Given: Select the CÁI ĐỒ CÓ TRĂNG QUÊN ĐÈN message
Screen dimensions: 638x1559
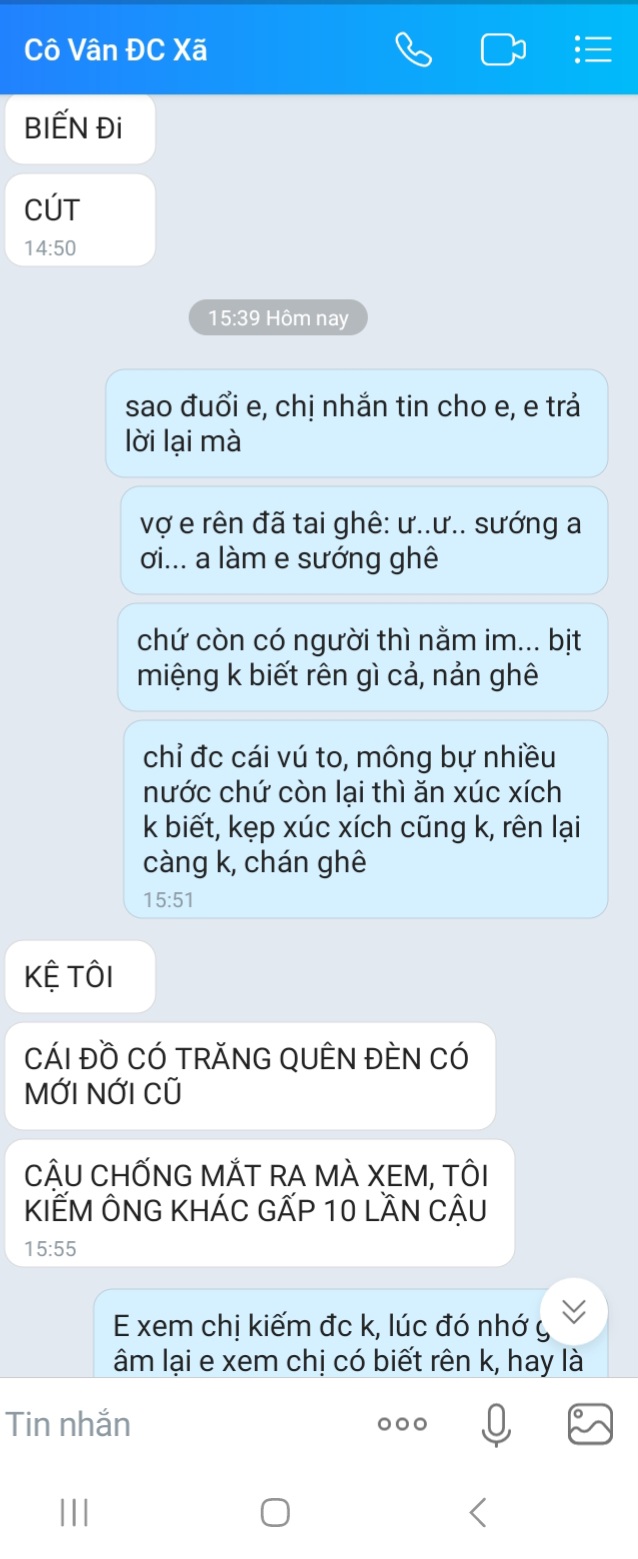Looking at the screenshot, I should 250,1076.
